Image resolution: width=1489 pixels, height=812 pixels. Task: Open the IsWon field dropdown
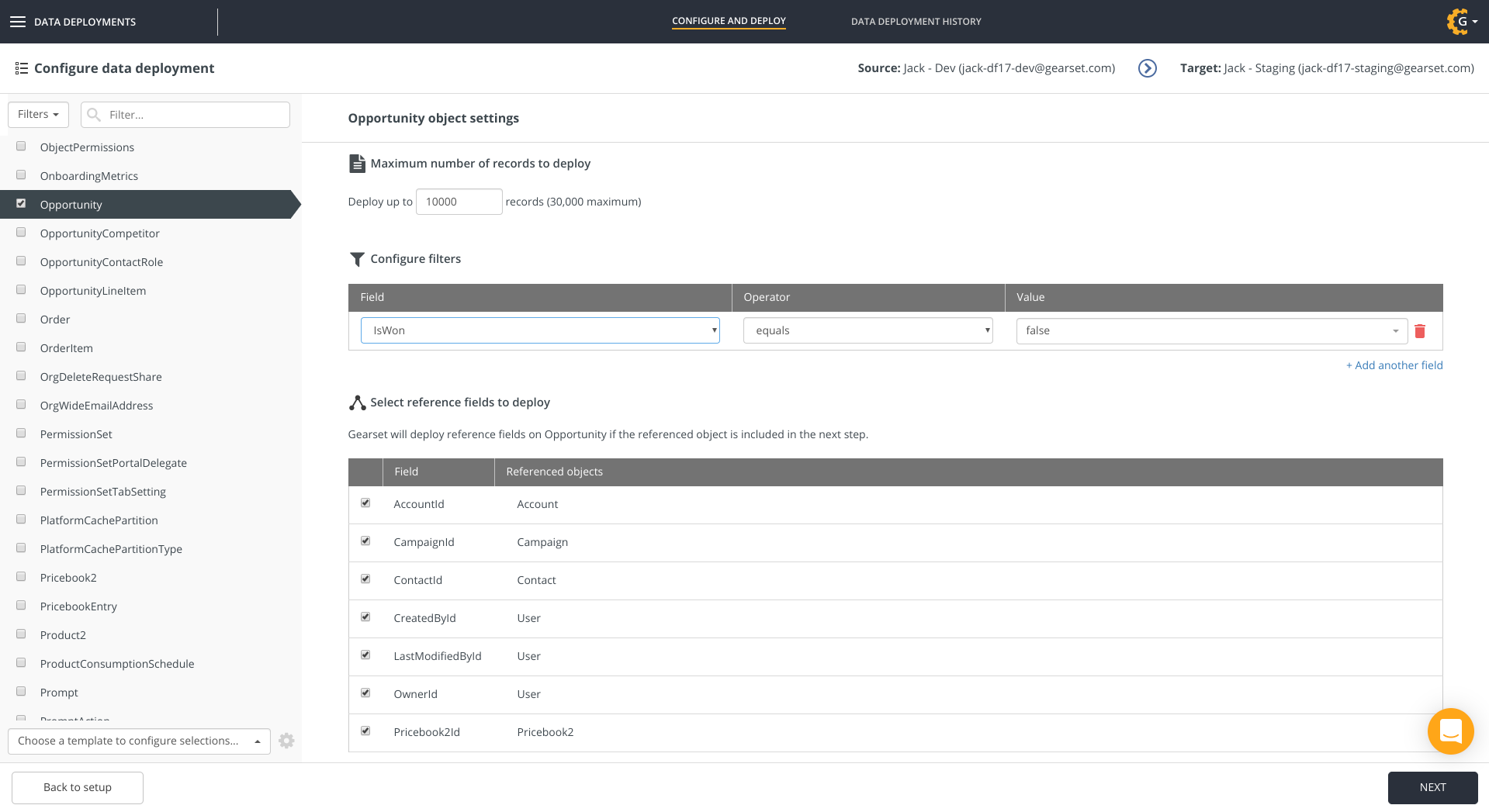tap(540, 330)
